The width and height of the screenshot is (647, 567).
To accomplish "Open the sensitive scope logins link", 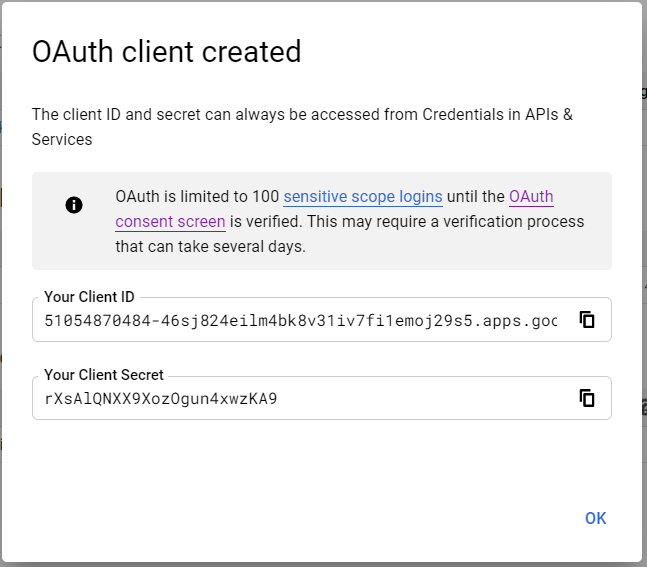I will coord(363,197).
